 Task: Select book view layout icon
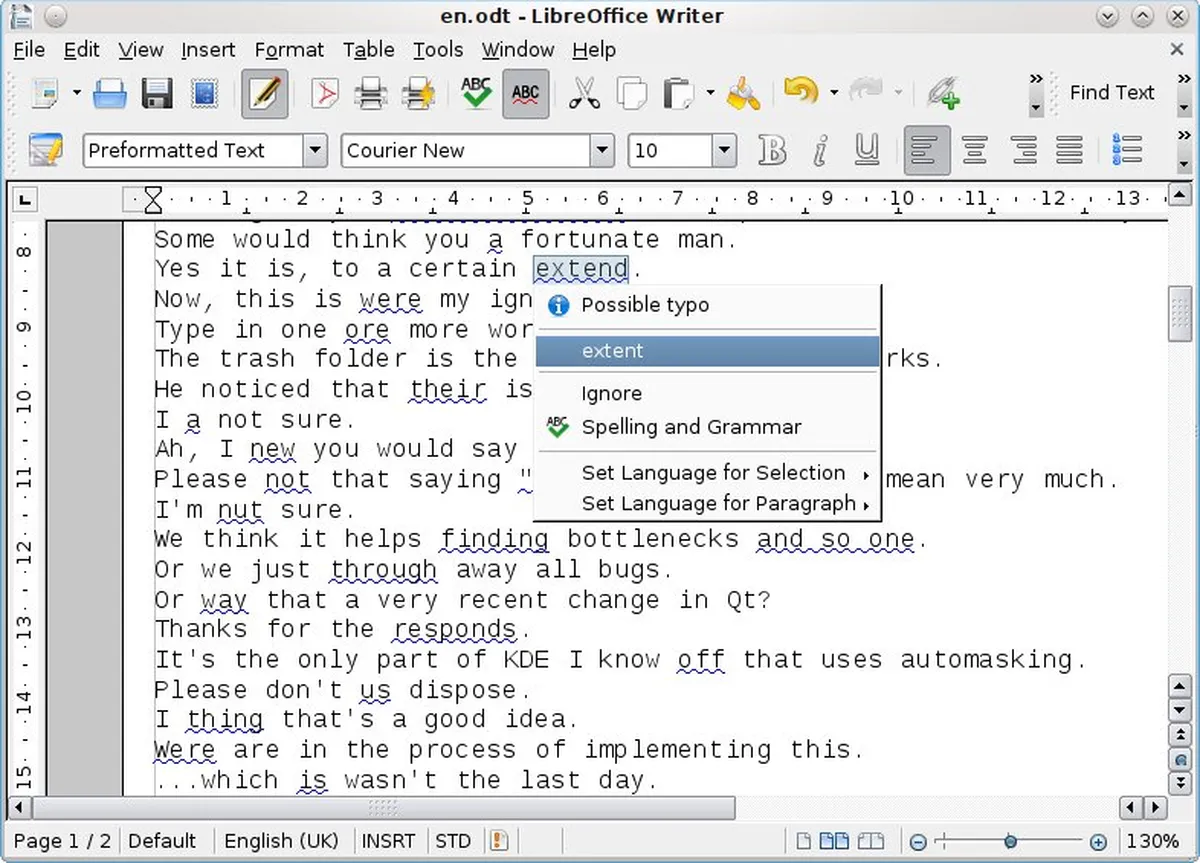pos(872,842)
